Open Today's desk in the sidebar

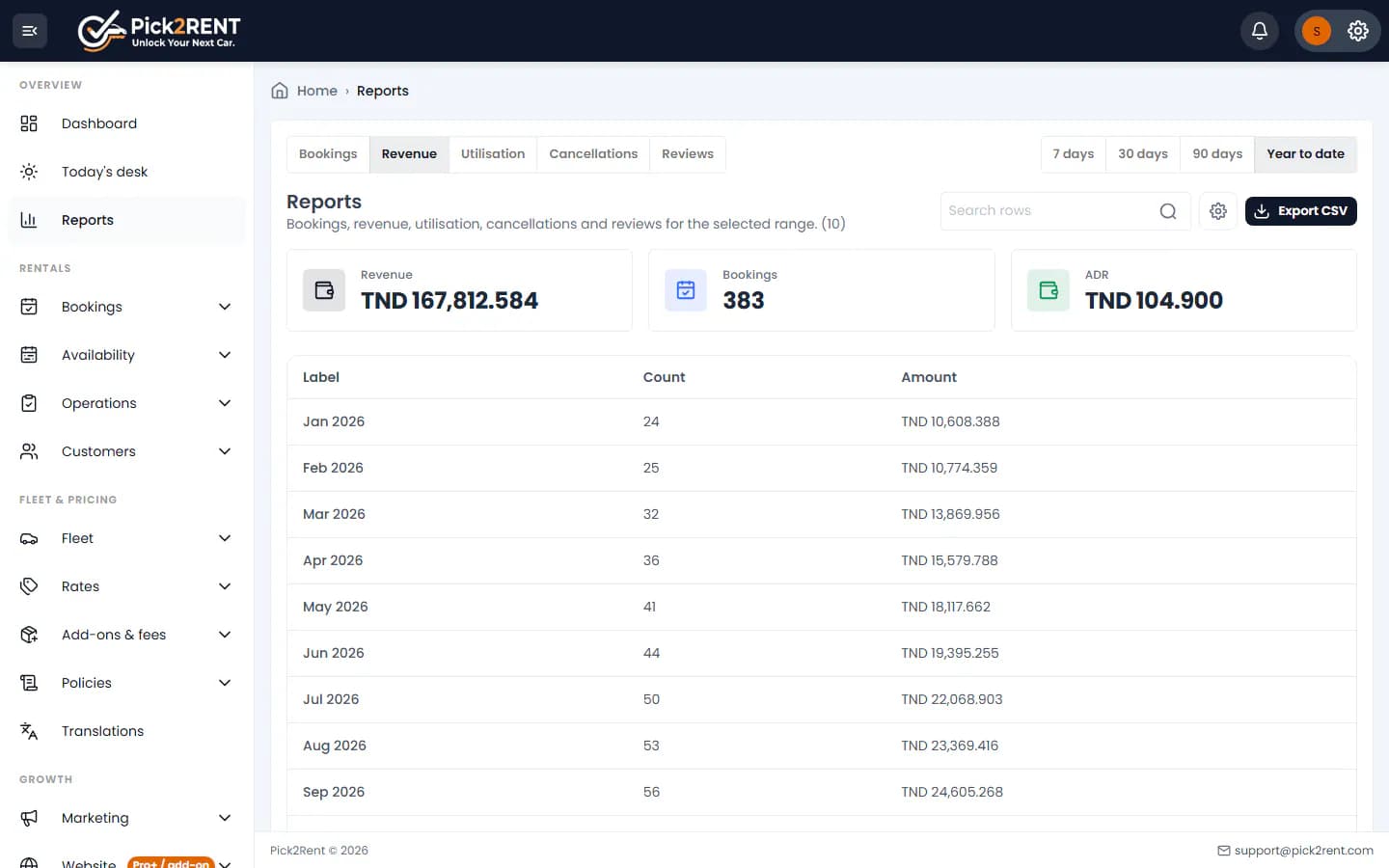click(126, 172)
